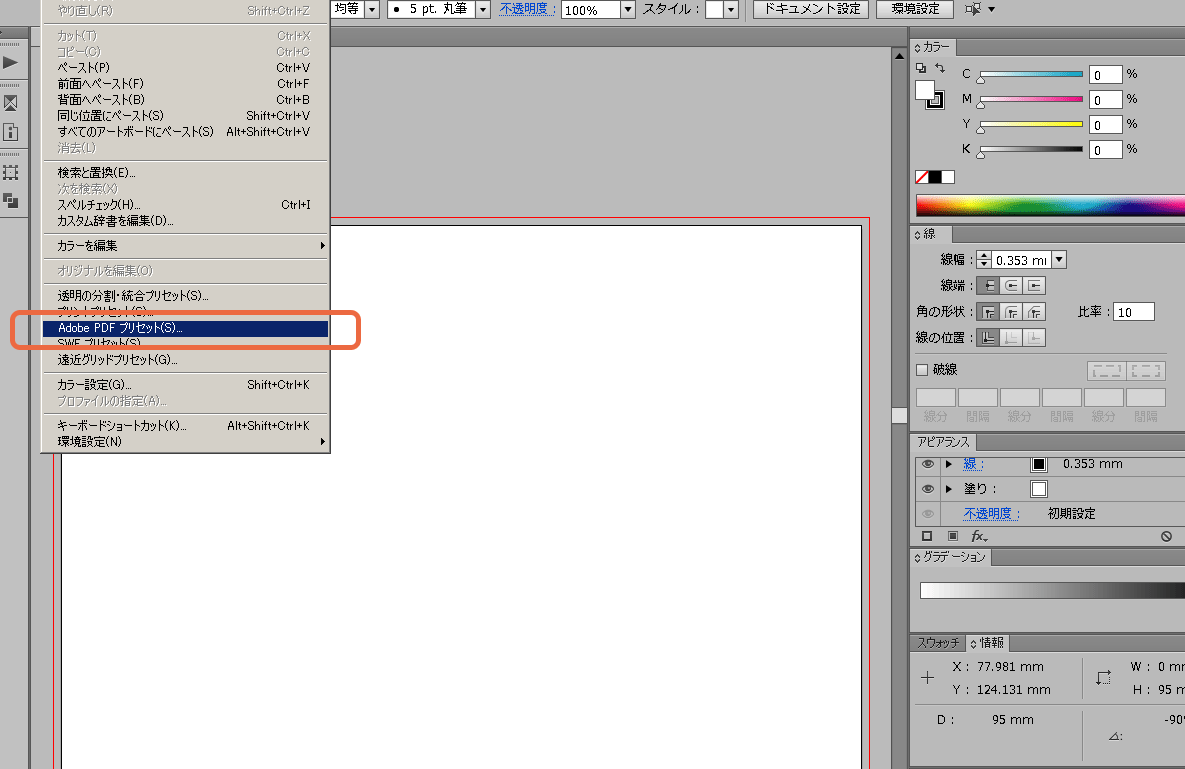The image size is (1185, 769).
Task: Open the 100% opacity dropdown arrow
Action: pyautogui.click(x=627, y=9)
